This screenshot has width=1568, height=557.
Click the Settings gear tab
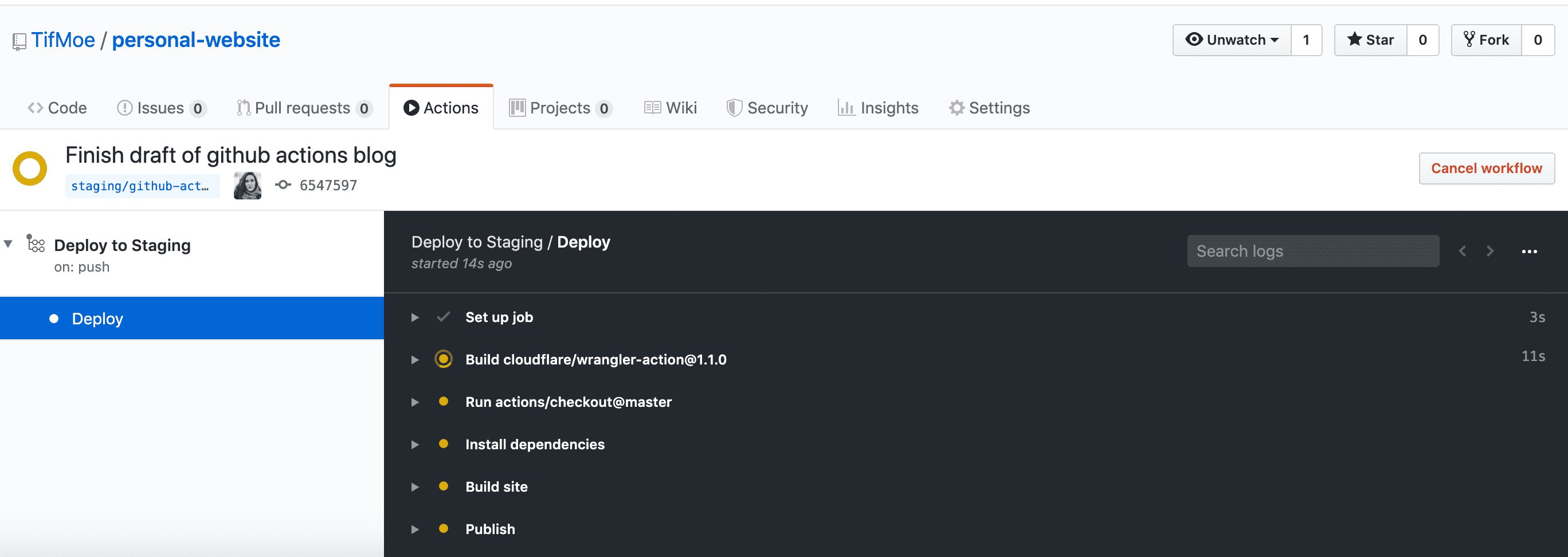click(989, 108)
